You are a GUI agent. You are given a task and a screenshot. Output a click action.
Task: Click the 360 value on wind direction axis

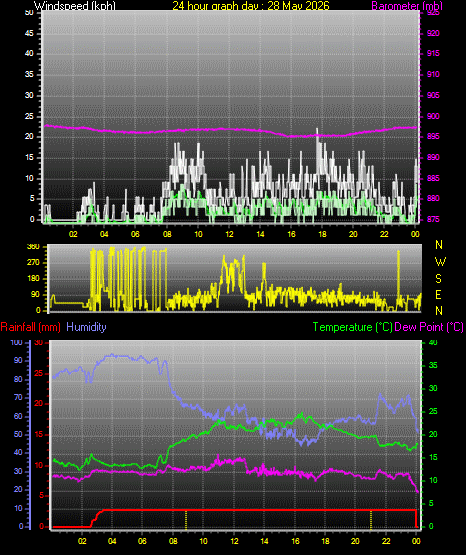click(x=33, y=247)
